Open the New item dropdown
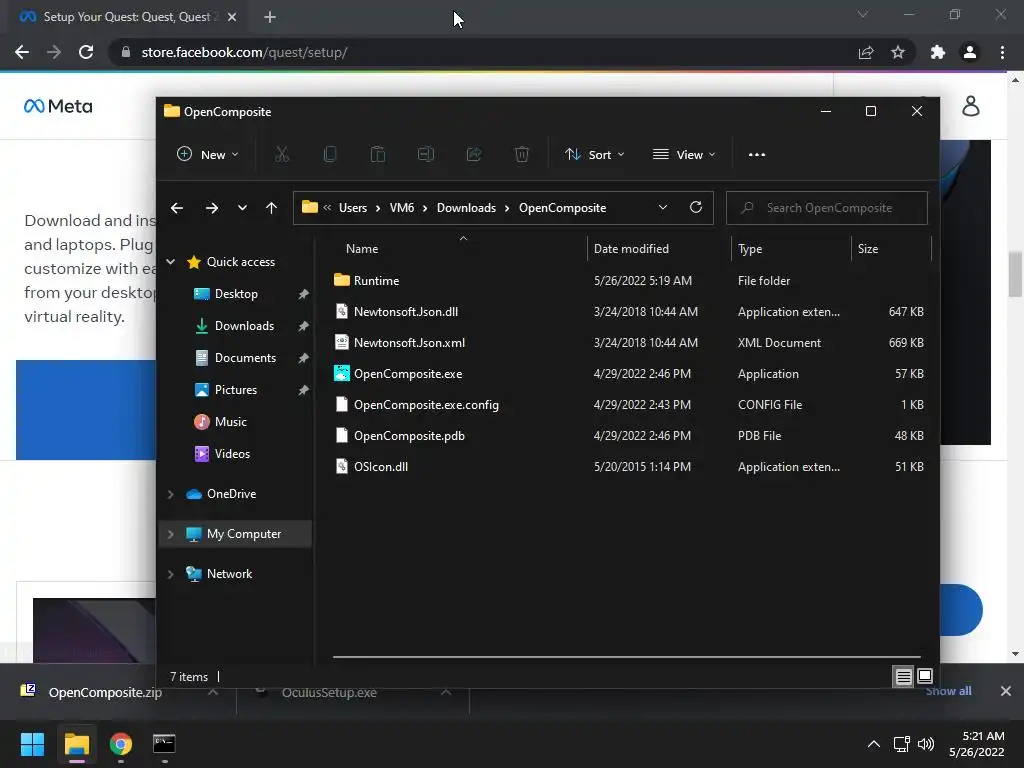Image resolution: width=1024 pixels, height=768 pixels. 208,155
